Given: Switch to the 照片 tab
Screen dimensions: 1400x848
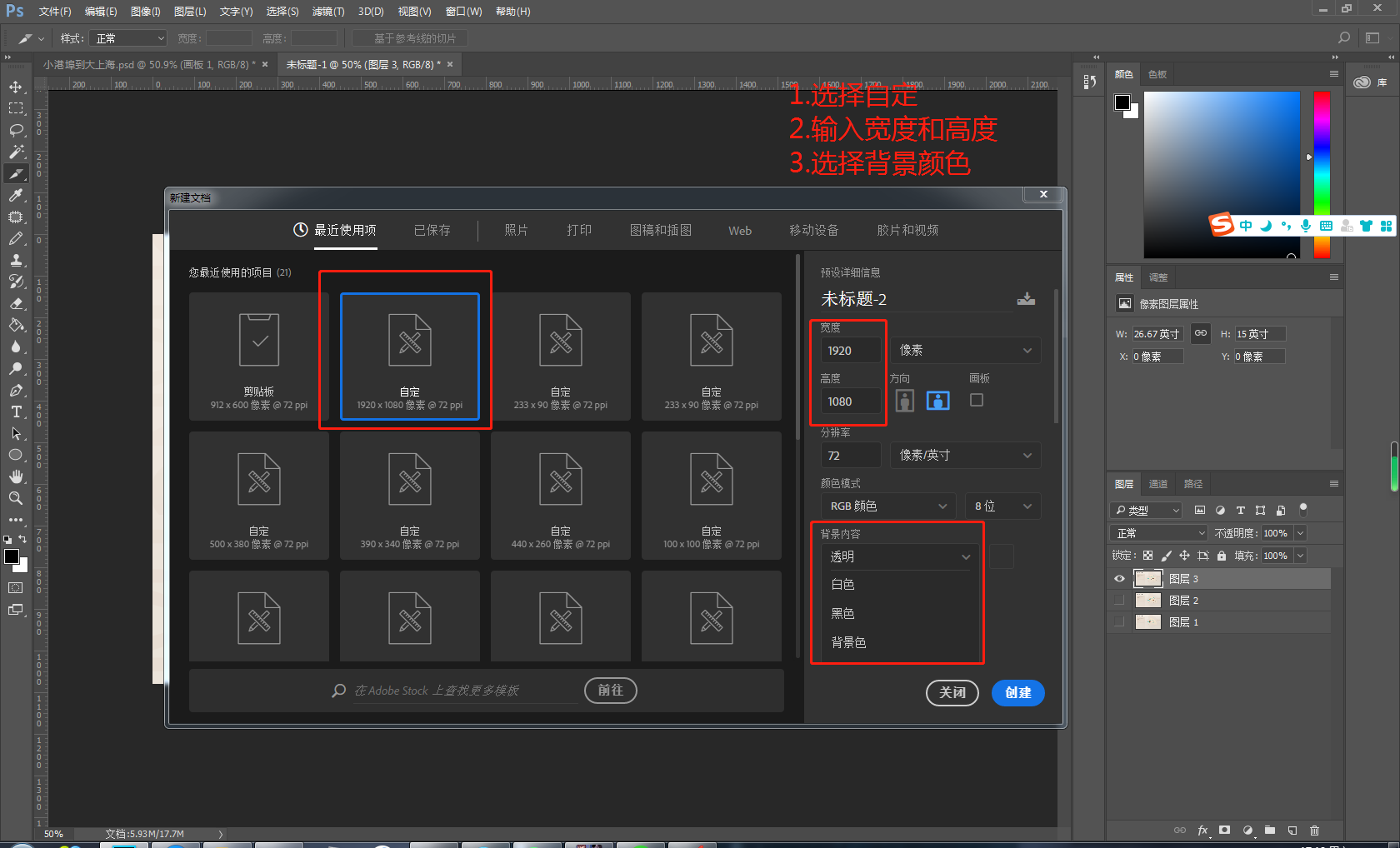Looking at the screenshot, I should (516, 231).
